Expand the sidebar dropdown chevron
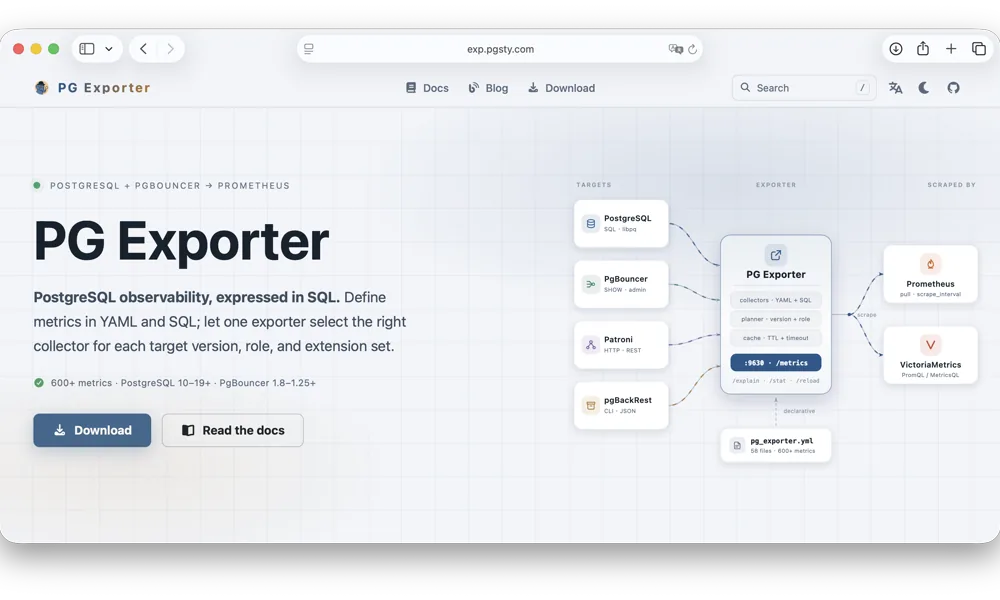This screenshot has height=600, width=1000. [x=109, y=48]
